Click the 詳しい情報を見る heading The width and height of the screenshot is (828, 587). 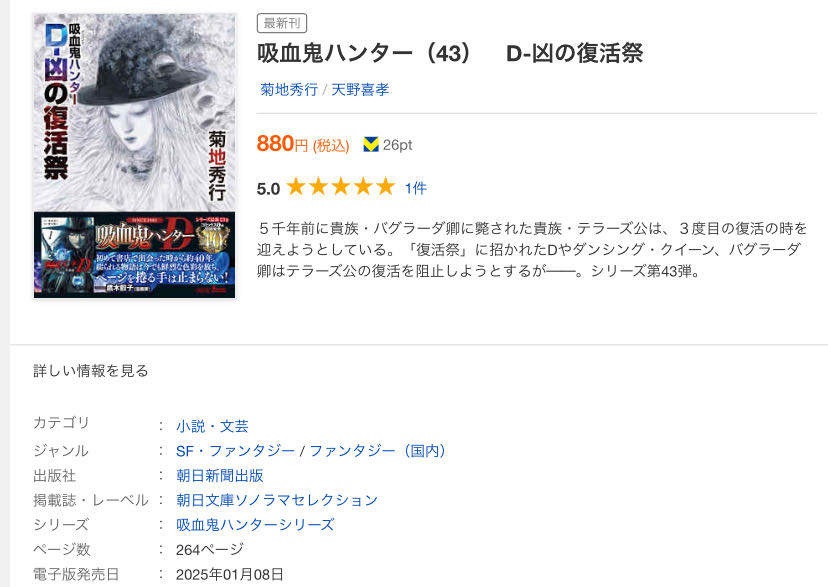click(91, 371)
